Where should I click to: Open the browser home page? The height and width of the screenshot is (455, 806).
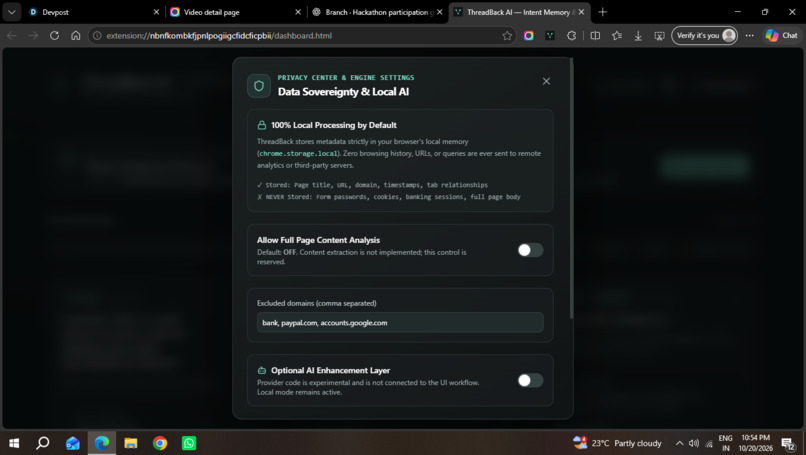76,35
